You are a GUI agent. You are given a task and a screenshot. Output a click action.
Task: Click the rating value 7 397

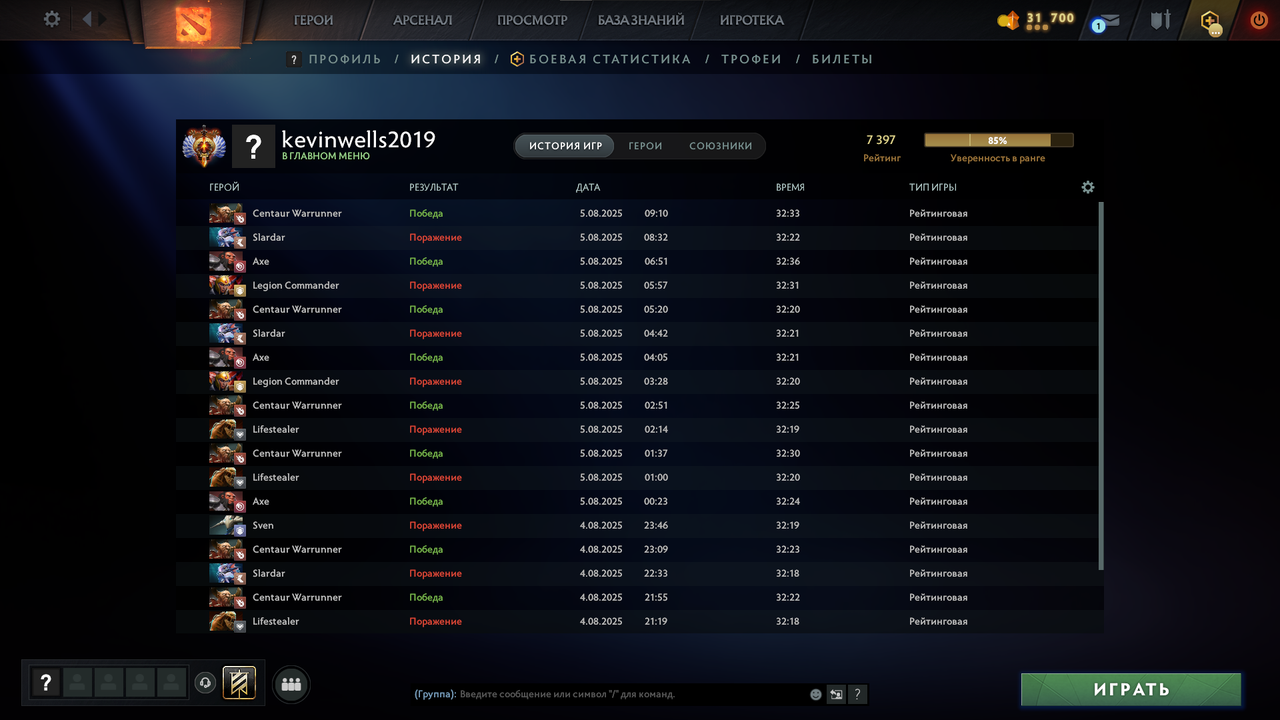(881, 140)
